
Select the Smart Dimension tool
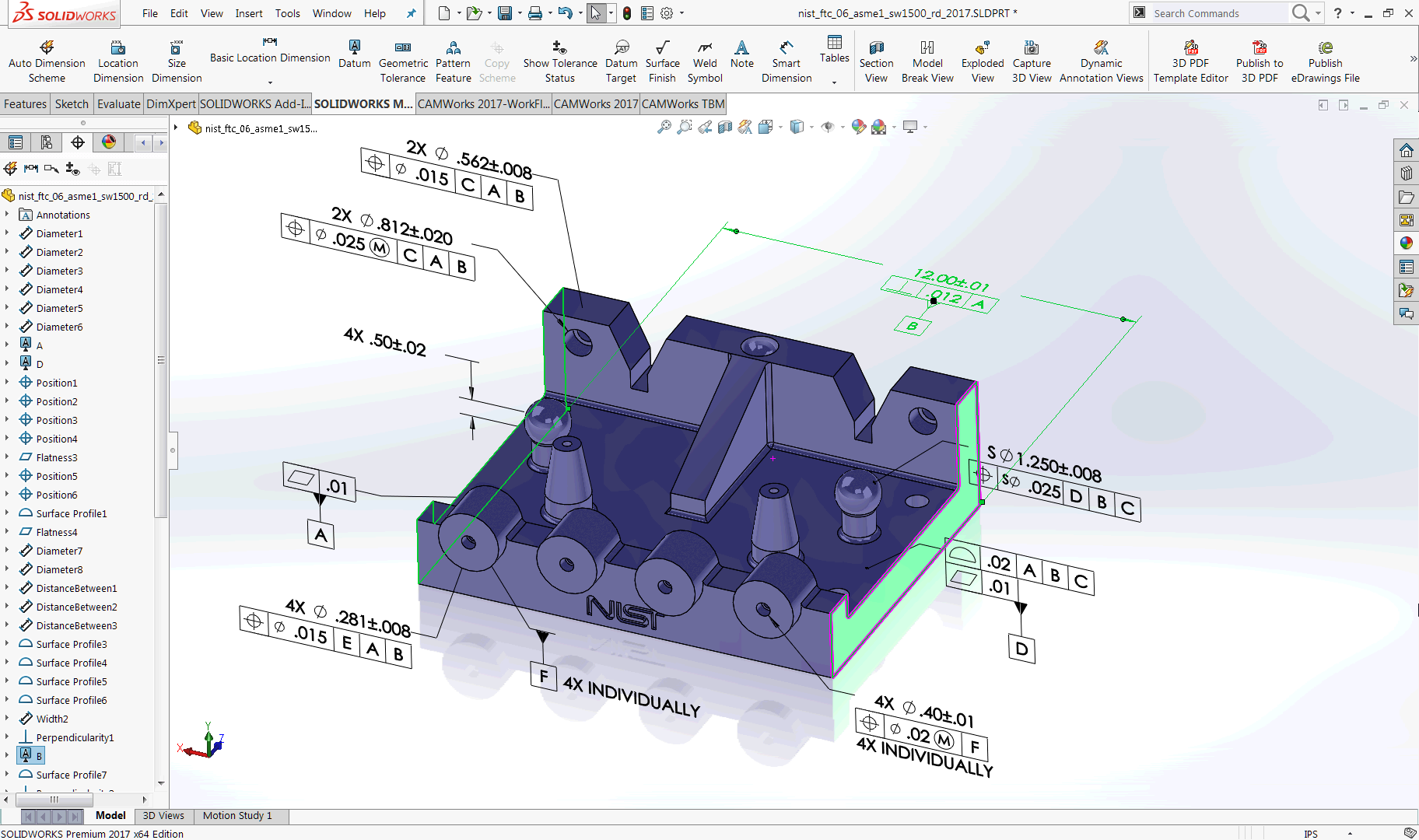(x=786, y=58)
